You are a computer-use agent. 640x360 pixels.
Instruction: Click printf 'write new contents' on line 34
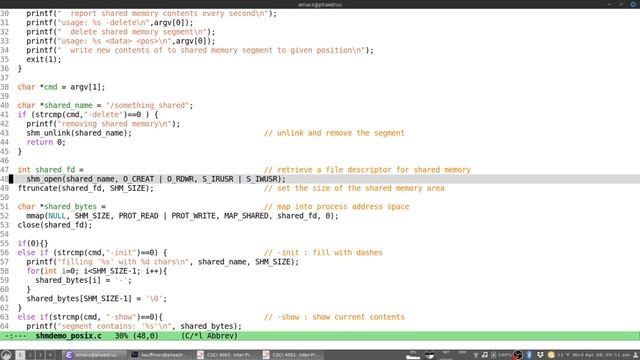pyautogui.click(x=200, y=50)
